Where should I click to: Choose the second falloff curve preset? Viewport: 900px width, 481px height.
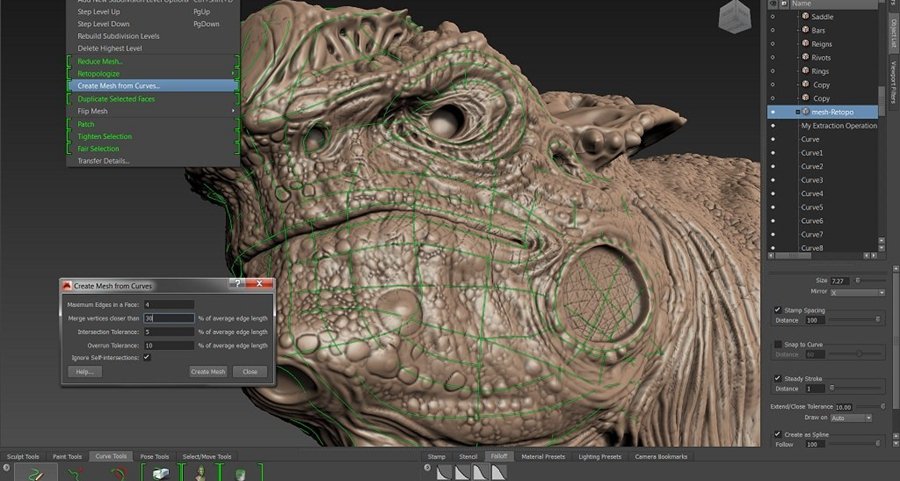coord(463,472)
